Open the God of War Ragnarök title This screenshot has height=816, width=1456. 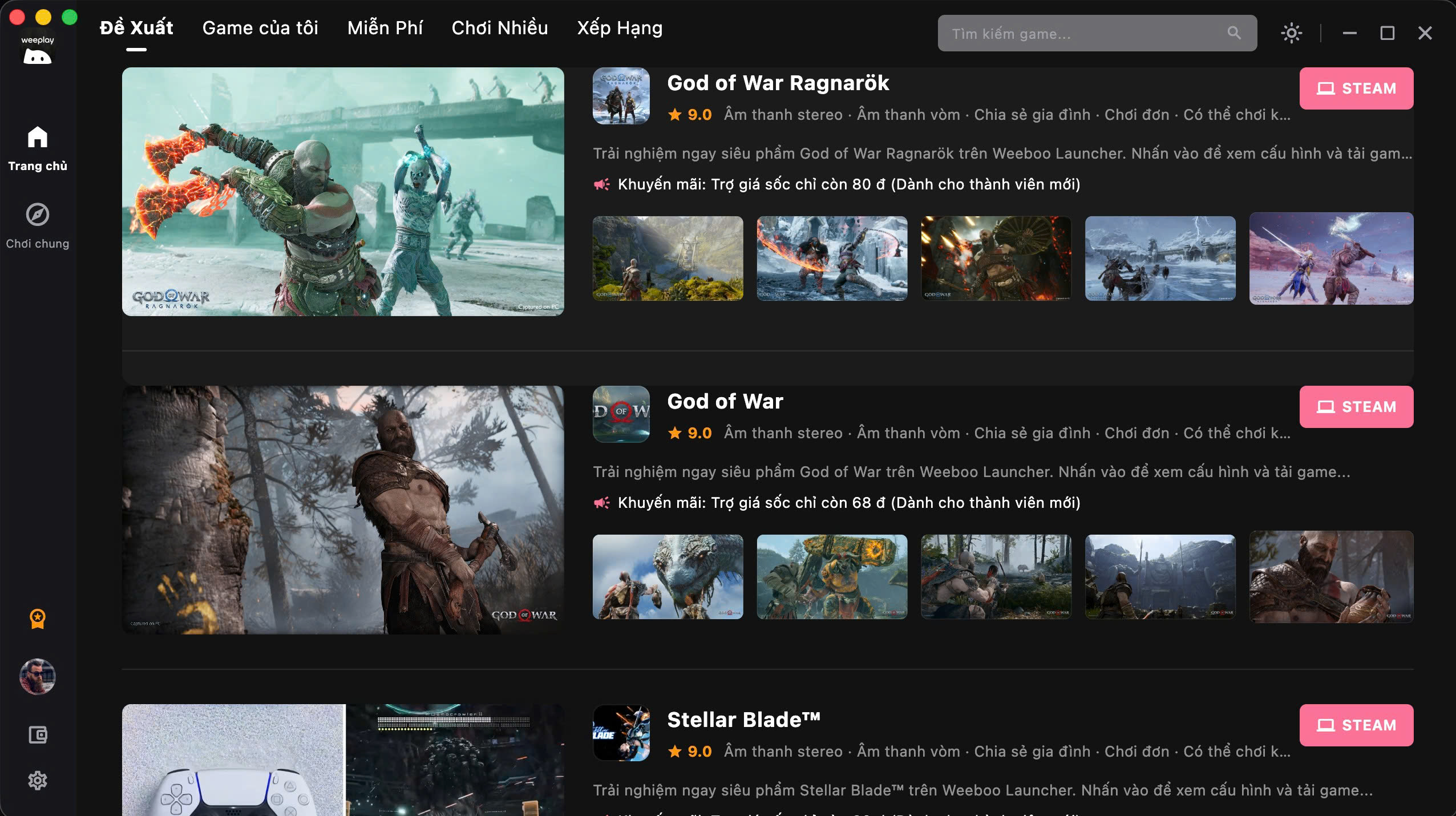coord(778,83)
